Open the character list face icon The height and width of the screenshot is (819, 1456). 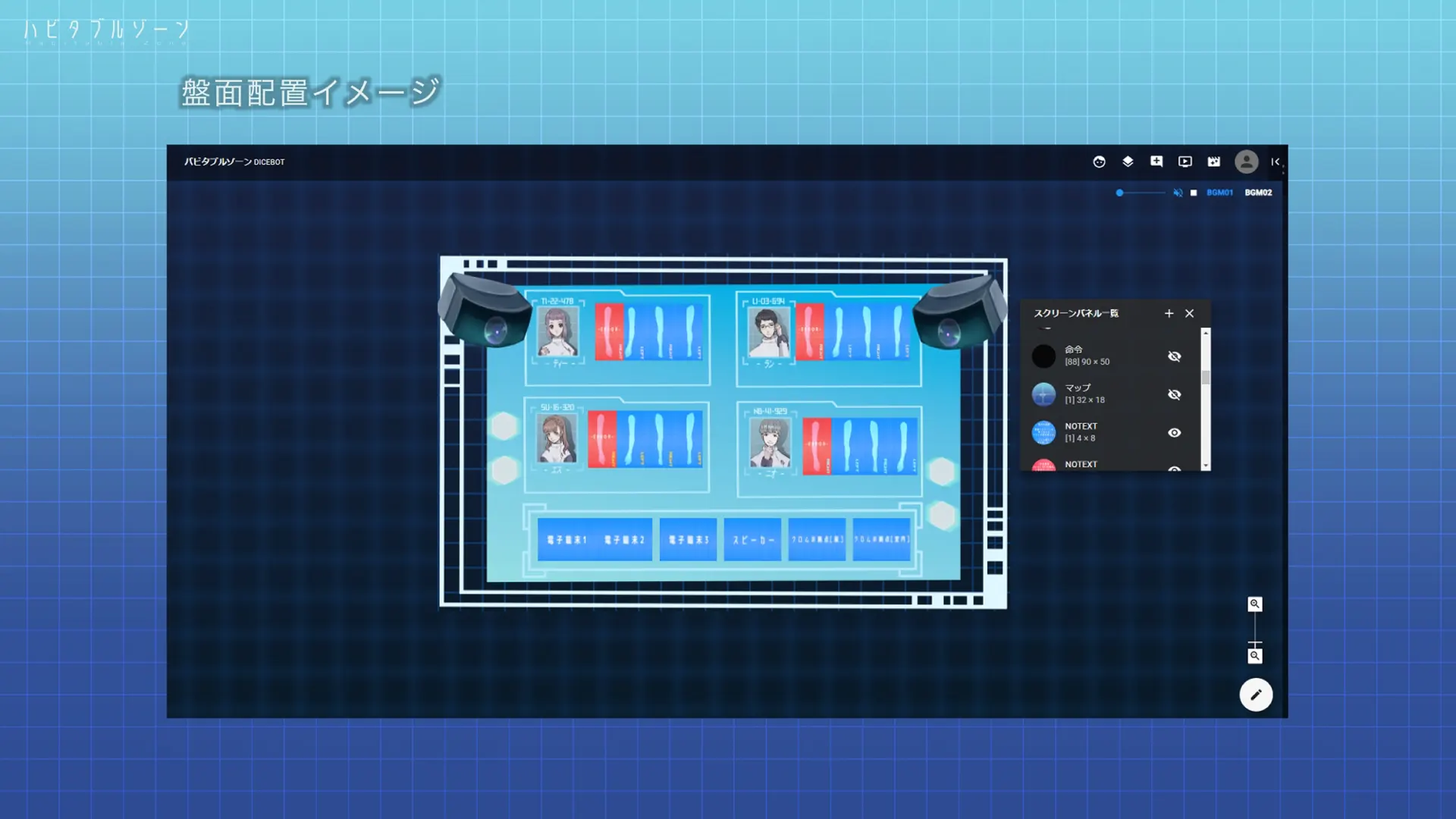[x=1099, y=162]
